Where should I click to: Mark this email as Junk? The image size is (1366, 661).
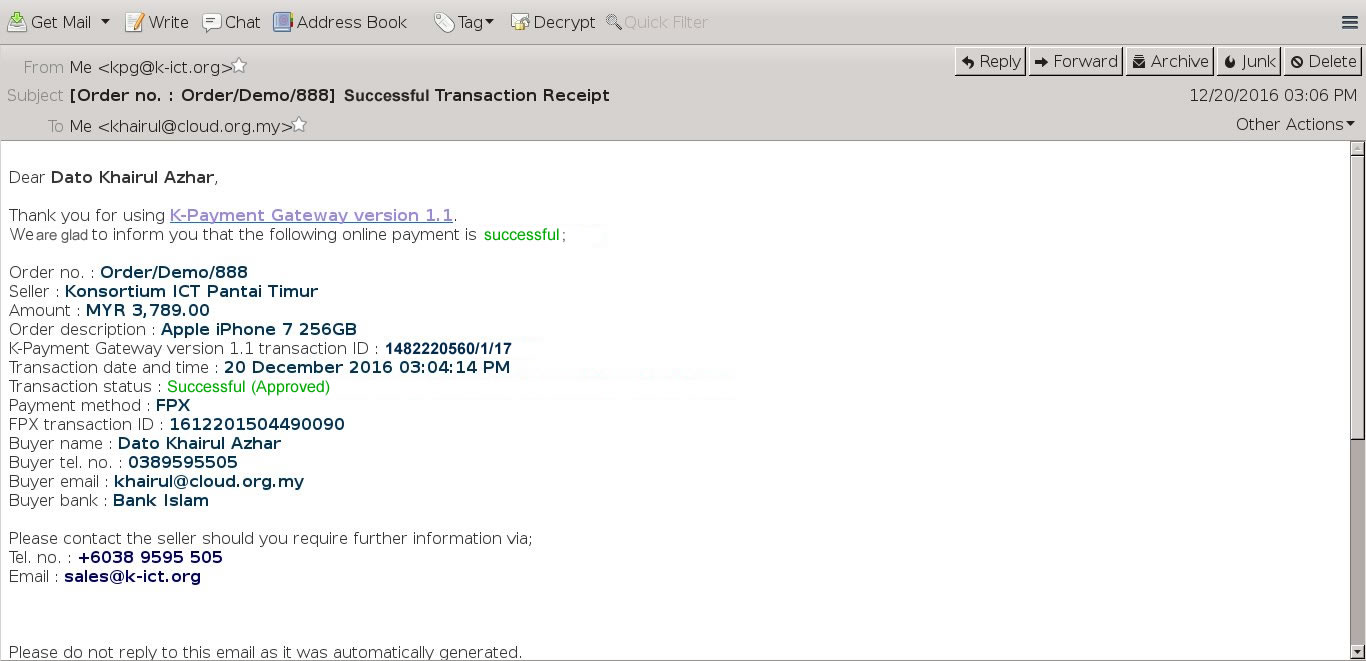click(x=1248, y=62)
